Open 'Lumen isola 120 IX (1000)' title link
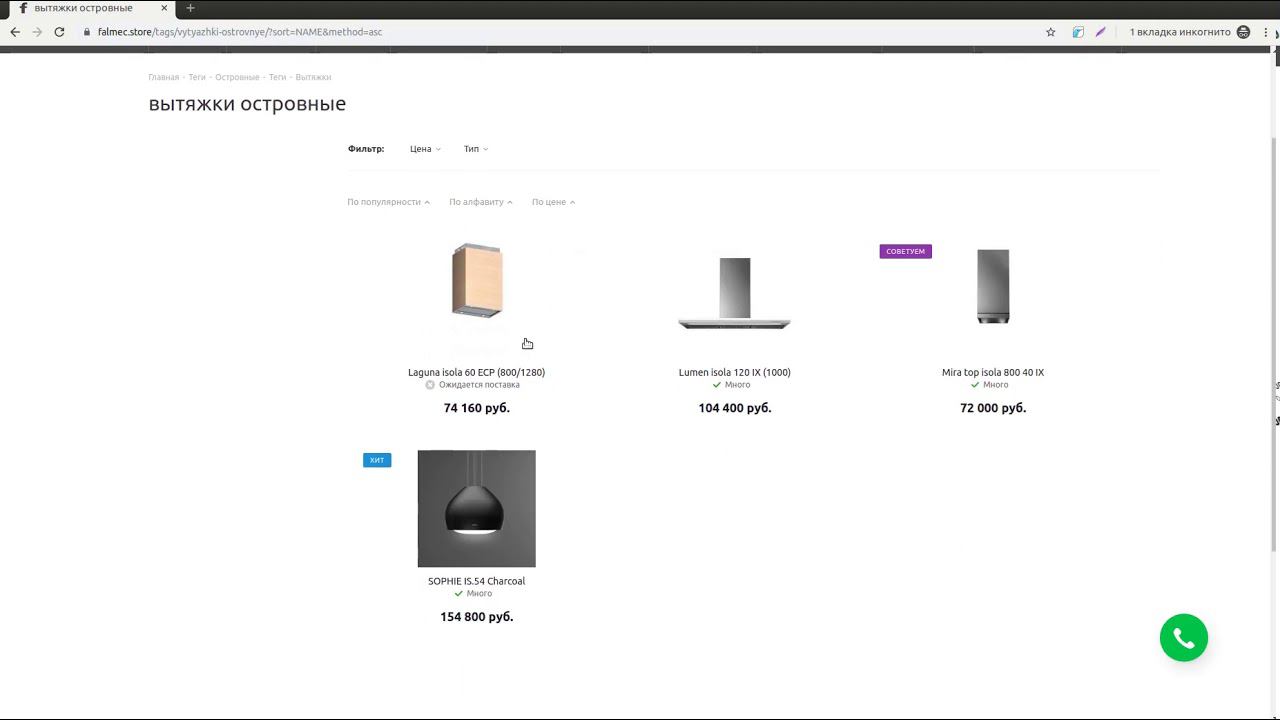Viewport: 1280px width, 720px height. tap(735, 372)
